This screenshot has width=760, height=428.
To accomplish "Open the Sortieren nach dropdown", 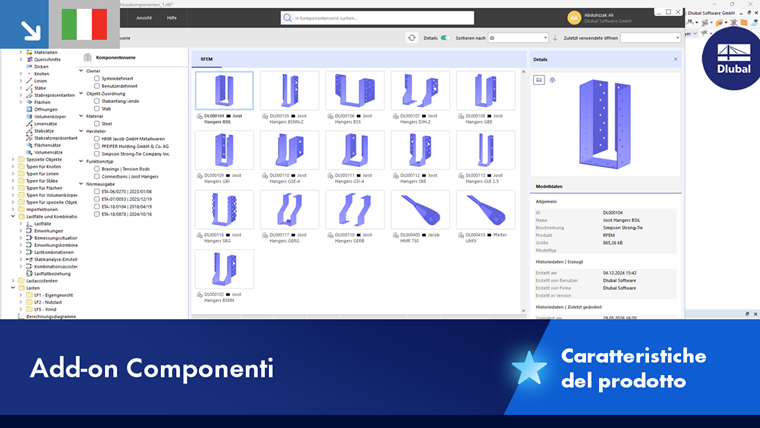I will (518, 38).
